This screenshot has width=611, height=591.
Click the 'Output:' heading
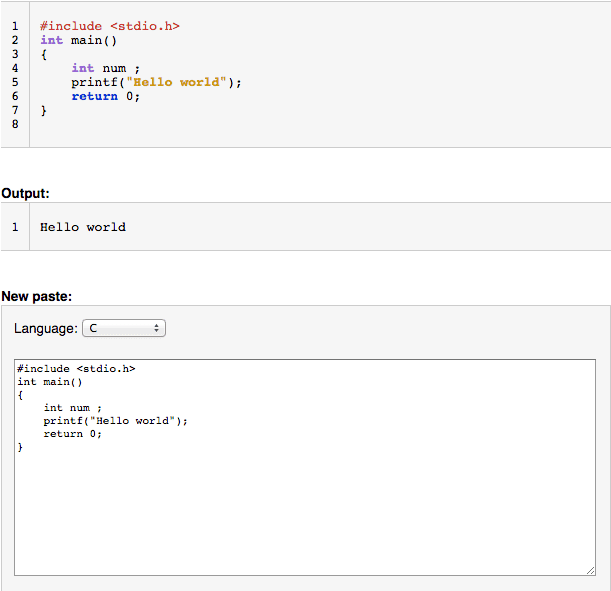26,192
